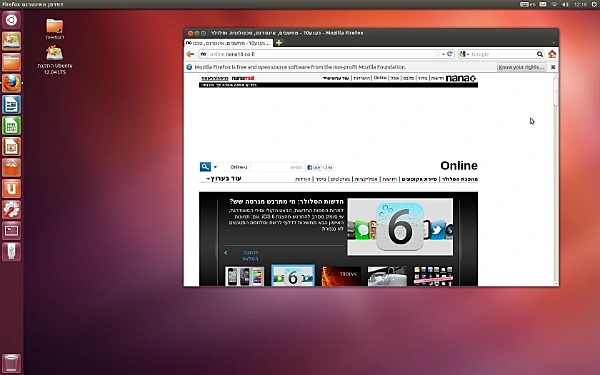This screenshot has width=600, height=375.
Task: Select the TROJAN thumbnail in the slider
Action: pyautogui.click(x=341, y=276)
